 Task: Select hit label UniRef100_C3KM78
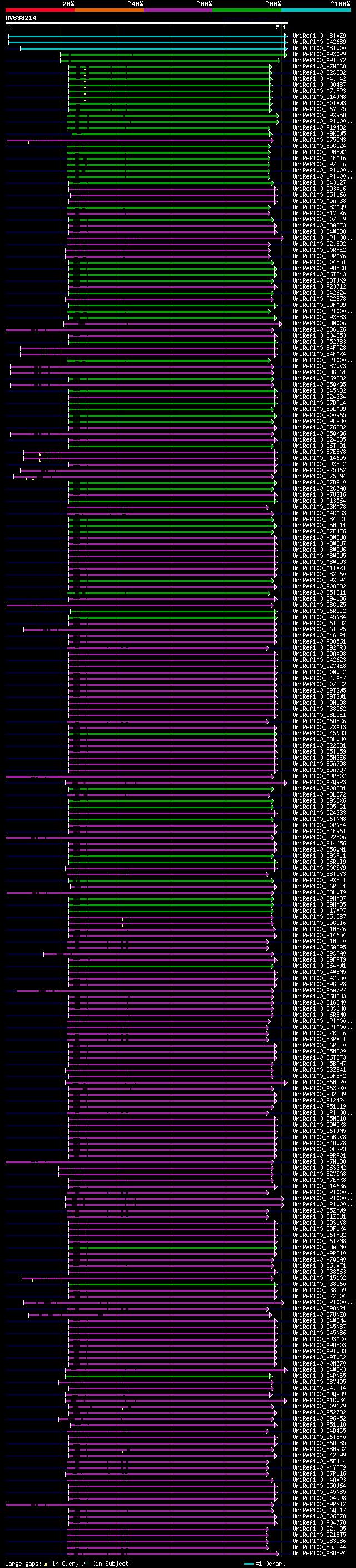tap(319, 507)
